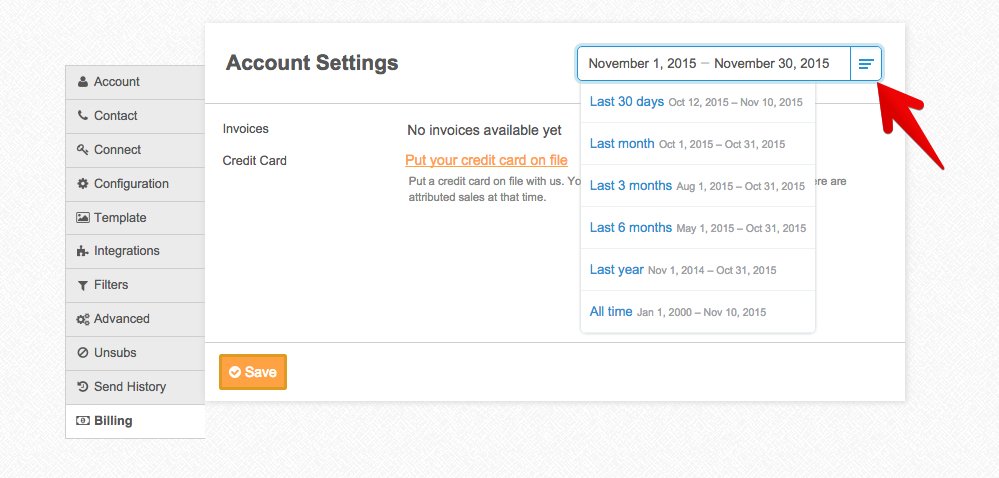
Task: Click the Template image icon
Action: coord(83,218)
